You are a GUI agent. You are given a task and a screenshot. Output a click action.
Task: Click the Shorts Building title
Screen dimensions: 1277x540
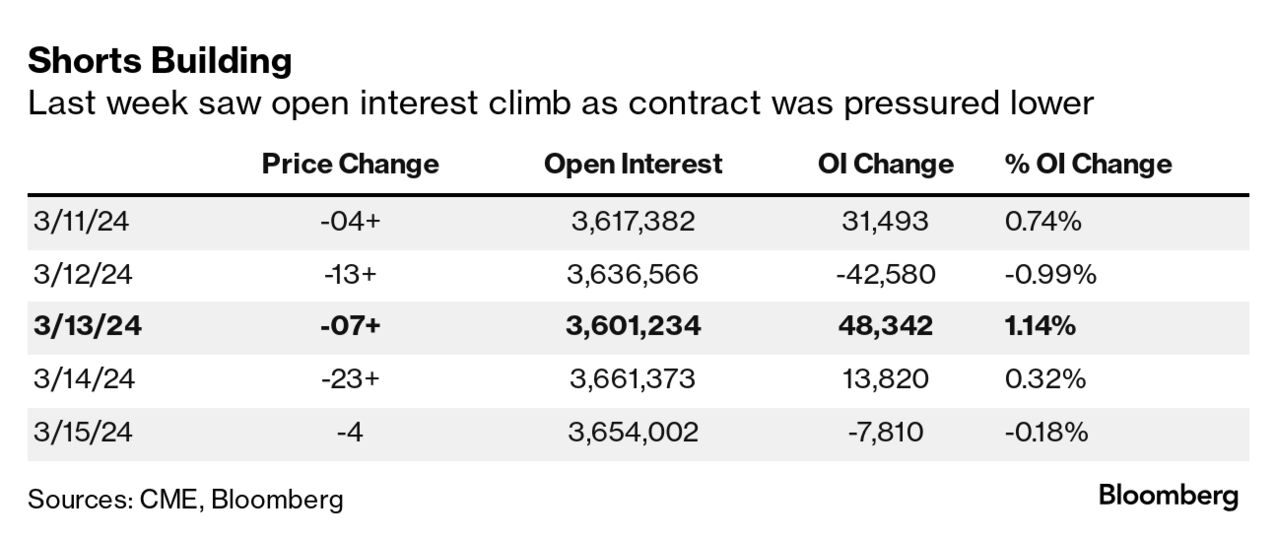click(x=160, y=62)
